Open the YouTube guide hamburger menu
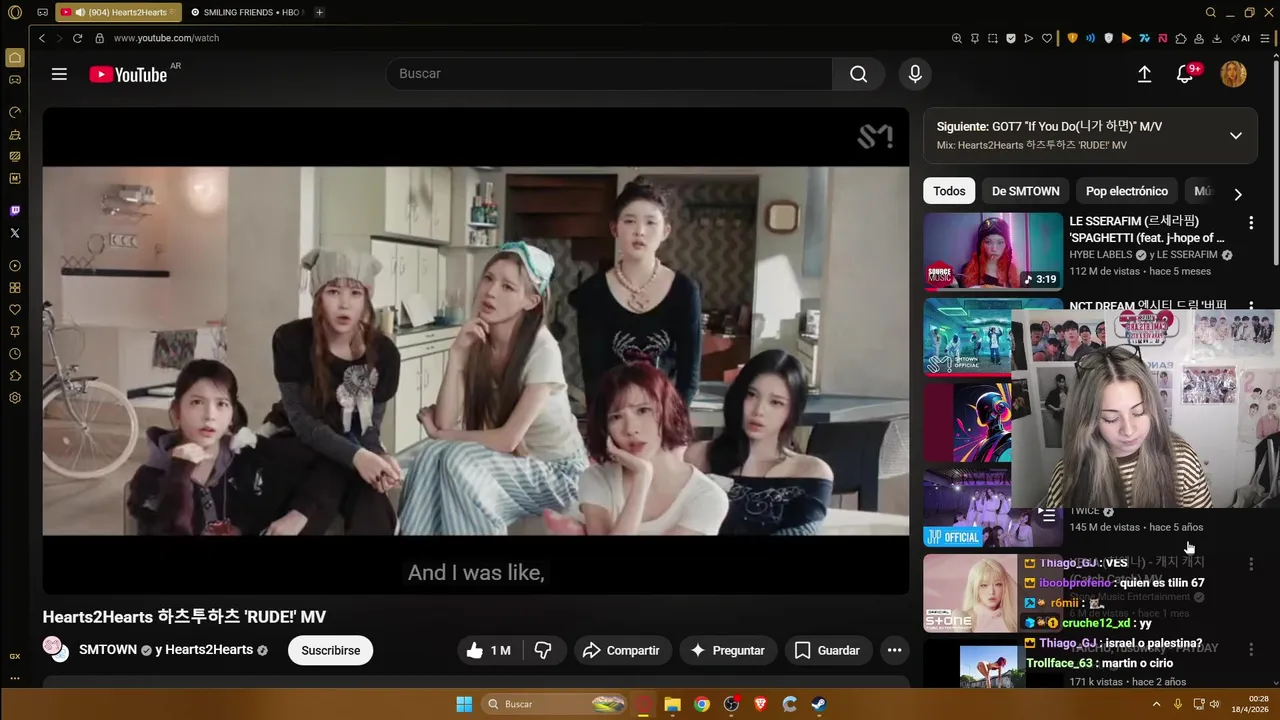1280x720 pixels. point(59,74)
